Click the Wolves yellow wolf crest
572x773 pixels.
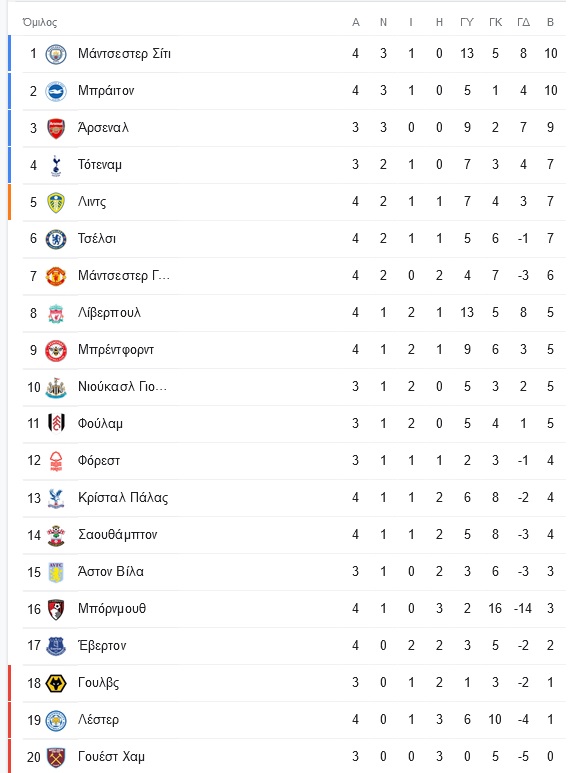56,683
